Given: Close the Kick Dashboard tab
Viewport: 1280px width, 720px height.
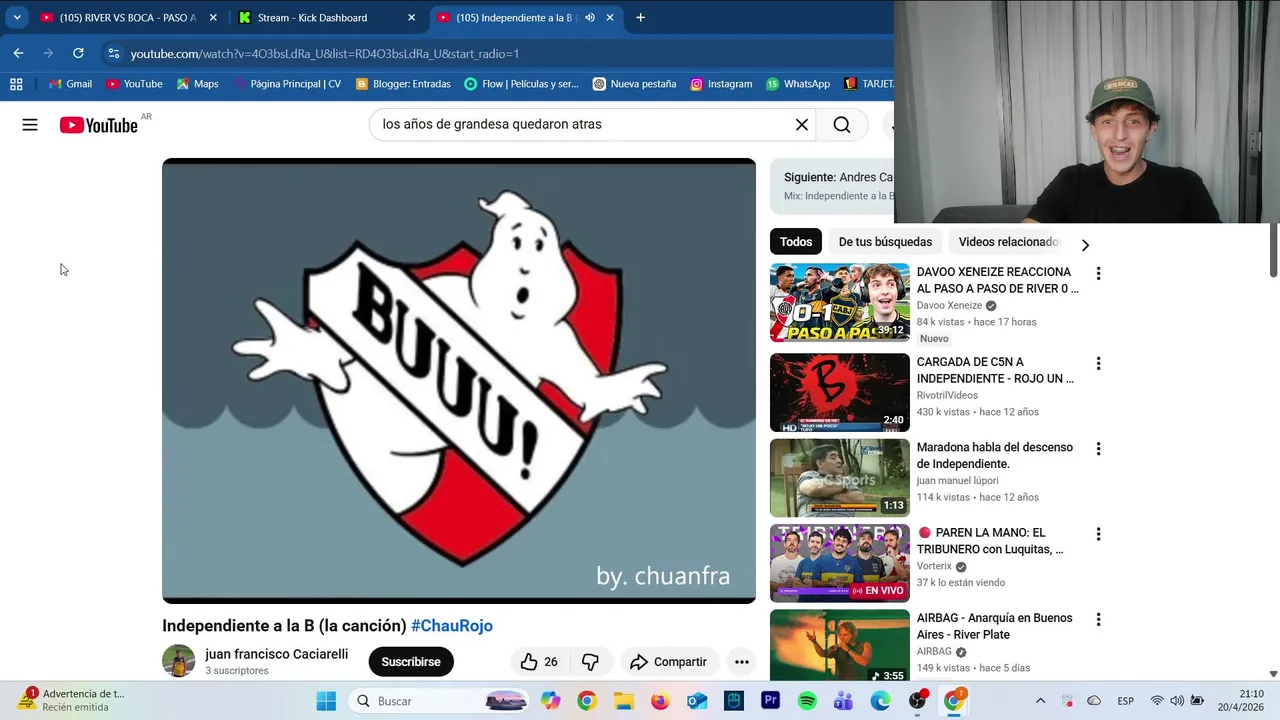Looking at the screenshot, I should 411,17.
